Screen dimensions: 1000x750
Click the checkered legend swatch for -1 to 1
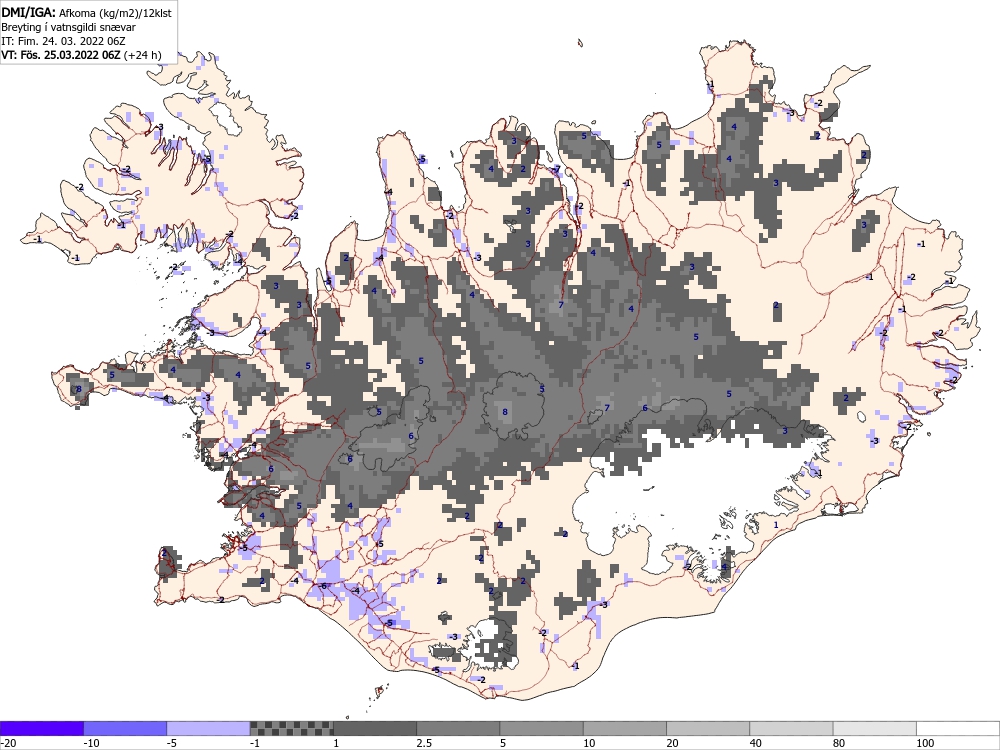point(291,728)
